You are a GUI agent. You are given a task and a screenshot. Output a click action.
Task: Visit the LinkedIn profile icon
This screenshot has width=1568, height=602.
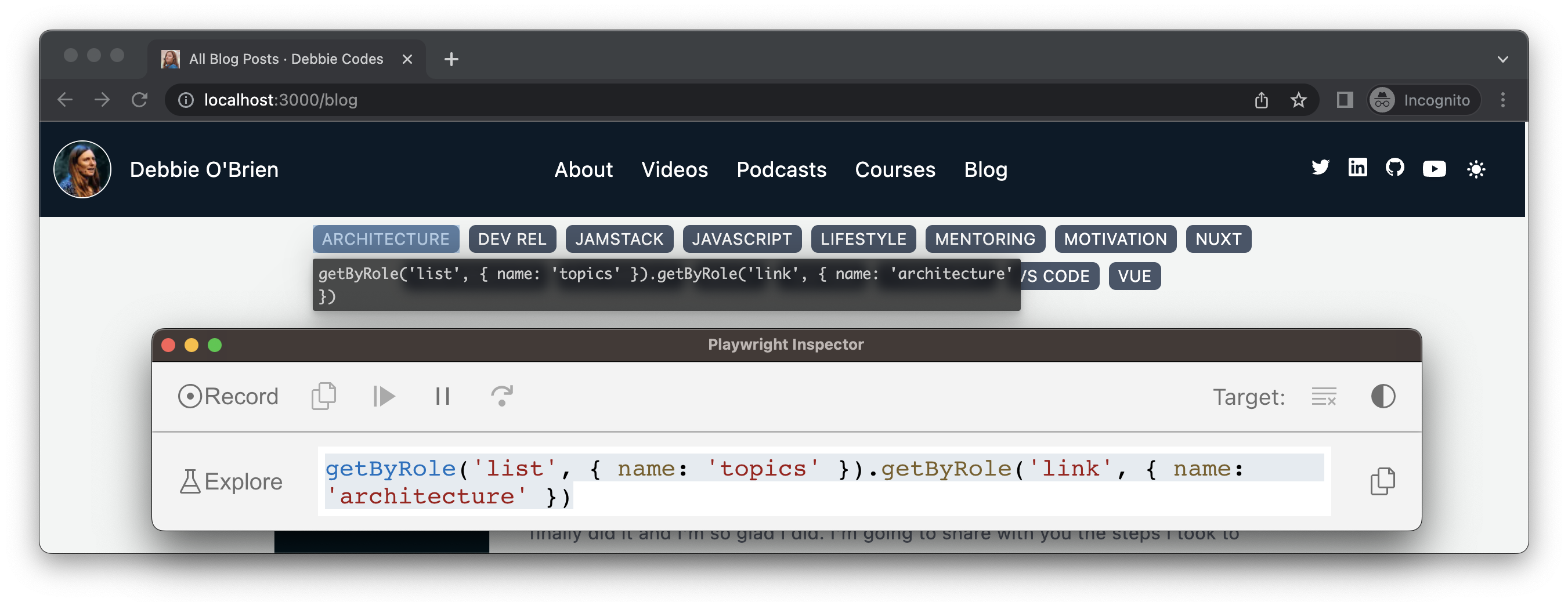(x=1358, y=168)
